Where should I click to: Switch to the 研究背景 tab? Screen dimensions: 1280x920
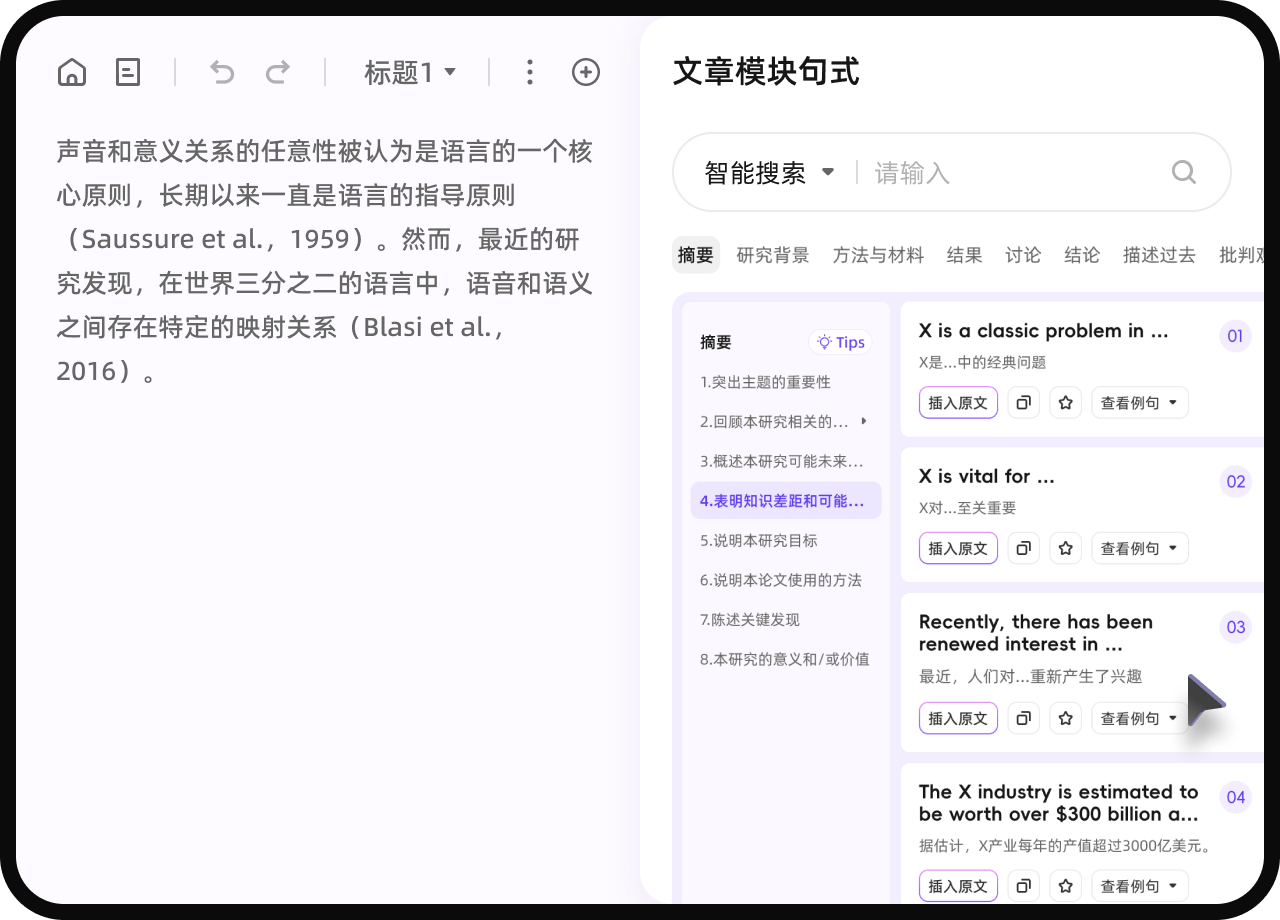773,255
